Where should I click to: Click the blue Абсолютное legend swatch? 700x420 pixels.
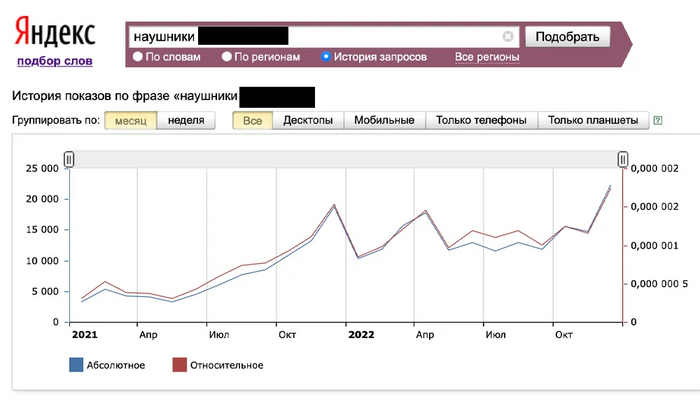(77, 365)
